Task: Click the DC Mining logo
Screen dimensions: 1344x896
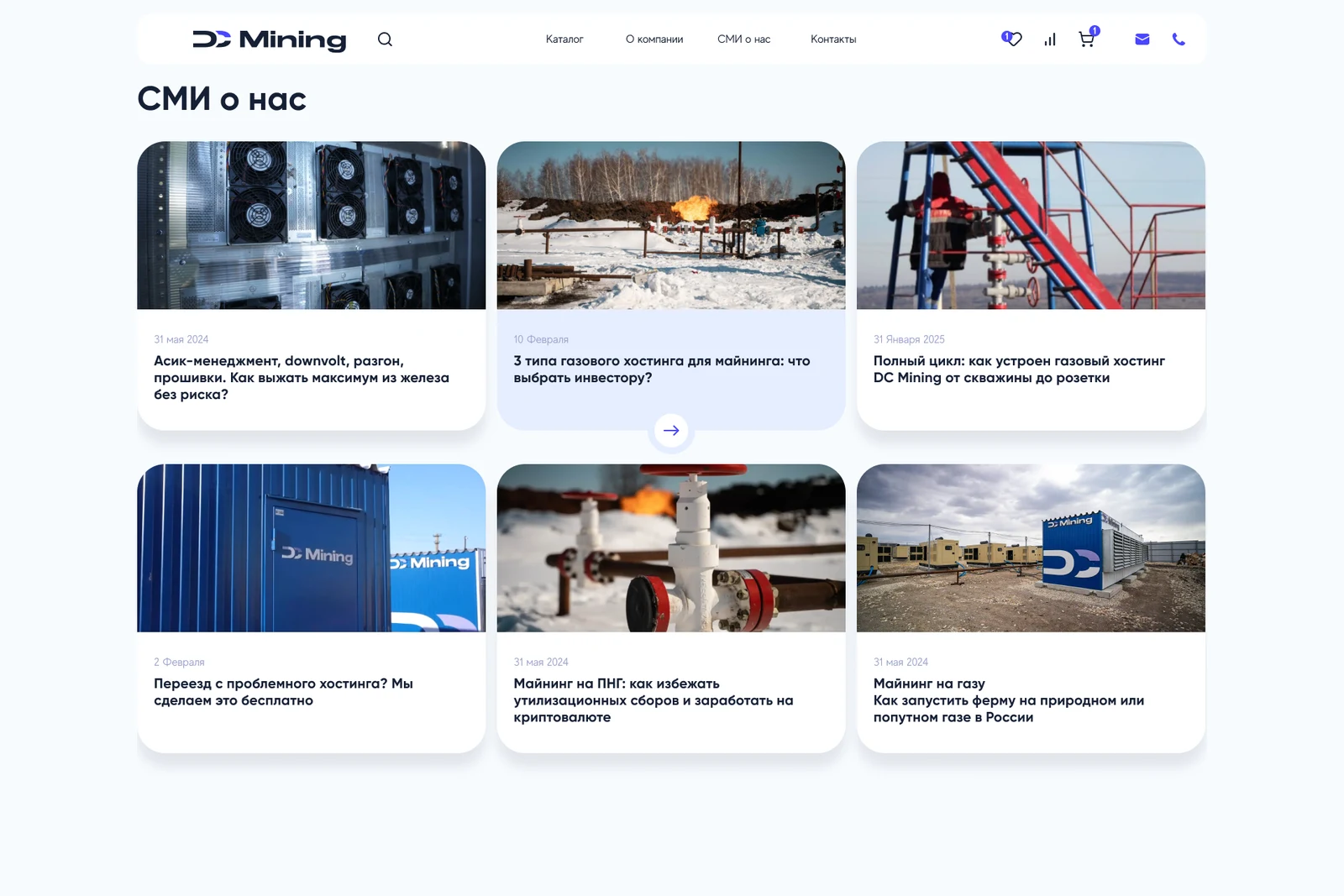Action: (269, 39)
